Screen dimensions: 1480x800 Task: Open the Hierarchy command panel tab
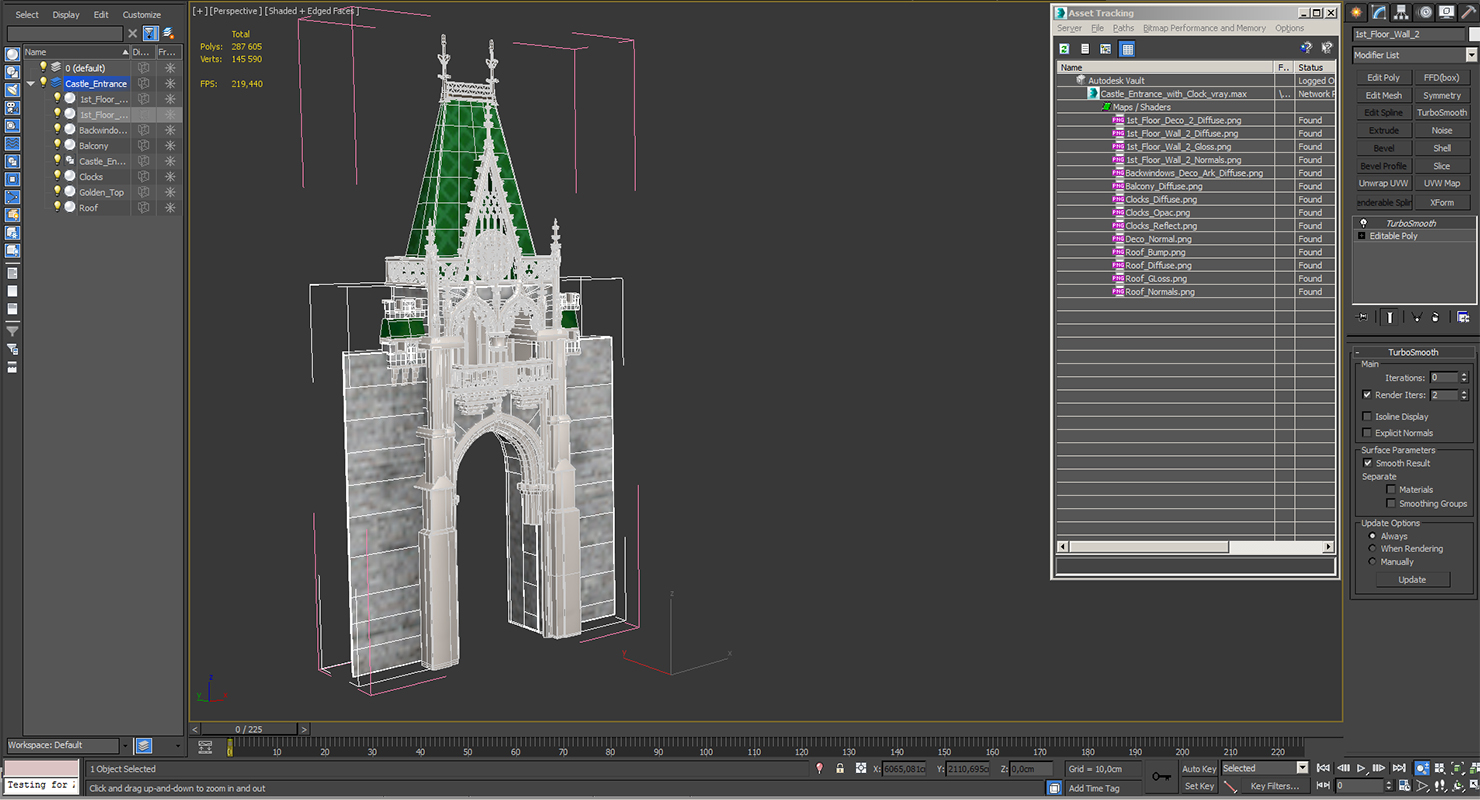1403,13
